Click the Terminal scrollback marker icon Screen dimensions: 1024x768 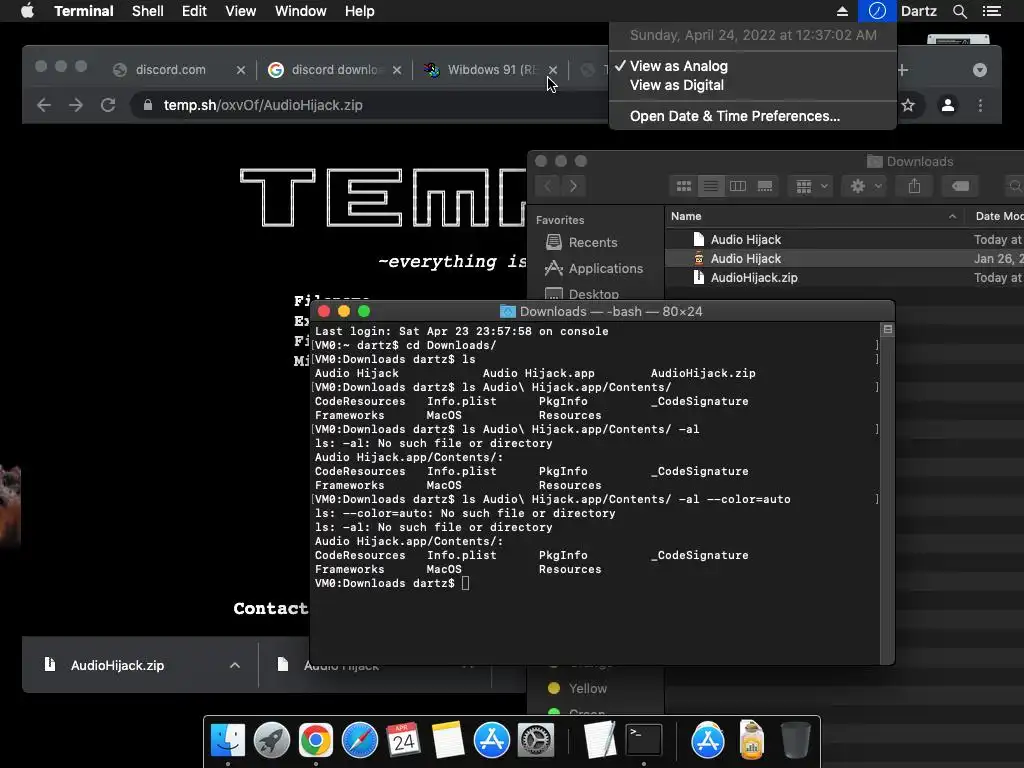pos(888,330)
